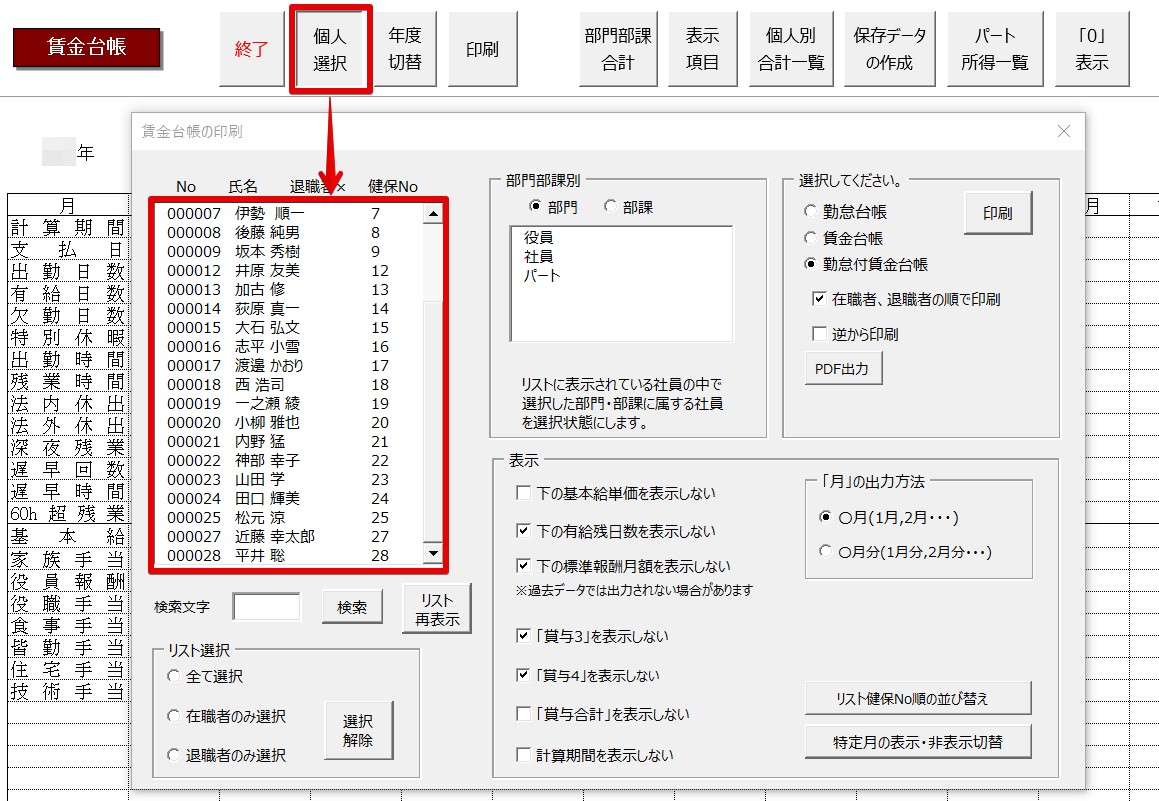
Task: Click the 検索文字 input field
Action: 267,607
